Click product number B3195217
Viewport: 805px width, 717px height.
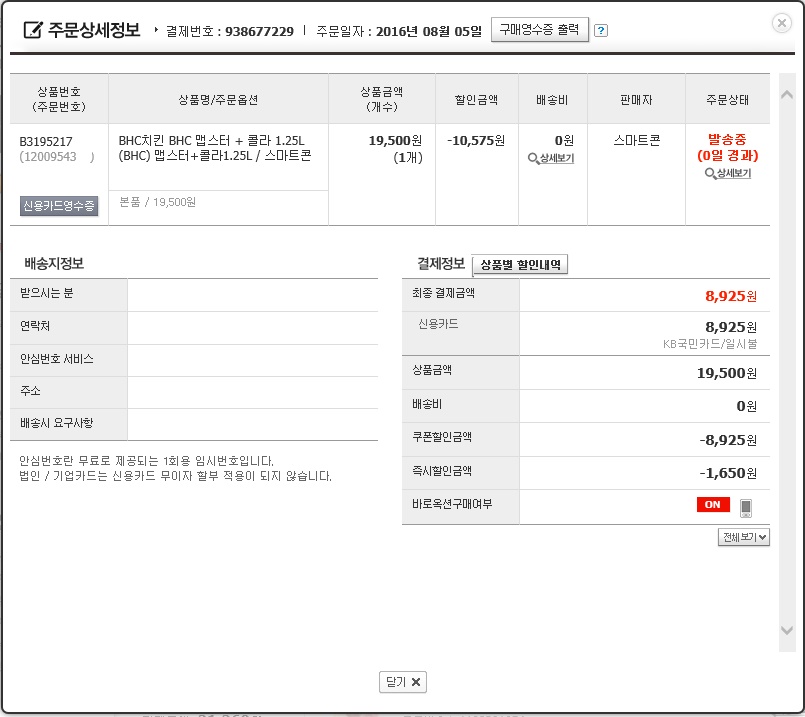pos(46,141)
